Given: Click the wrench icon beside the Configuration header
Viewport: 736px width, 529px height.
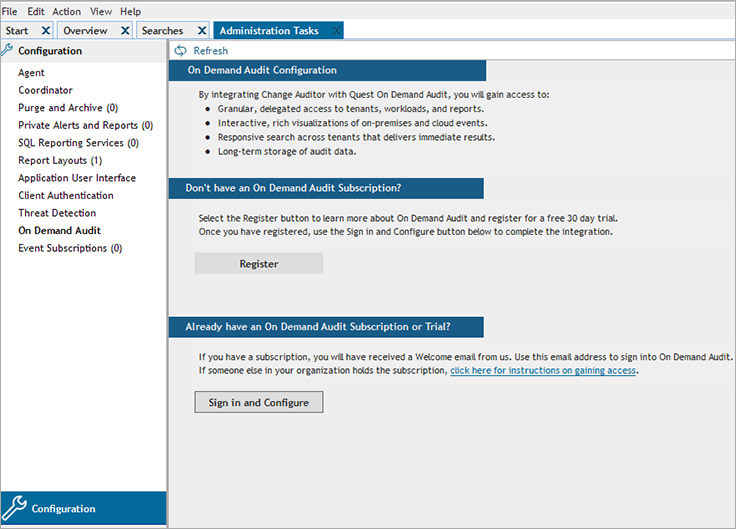Looking at the screenshot, I should pos(8,50).
